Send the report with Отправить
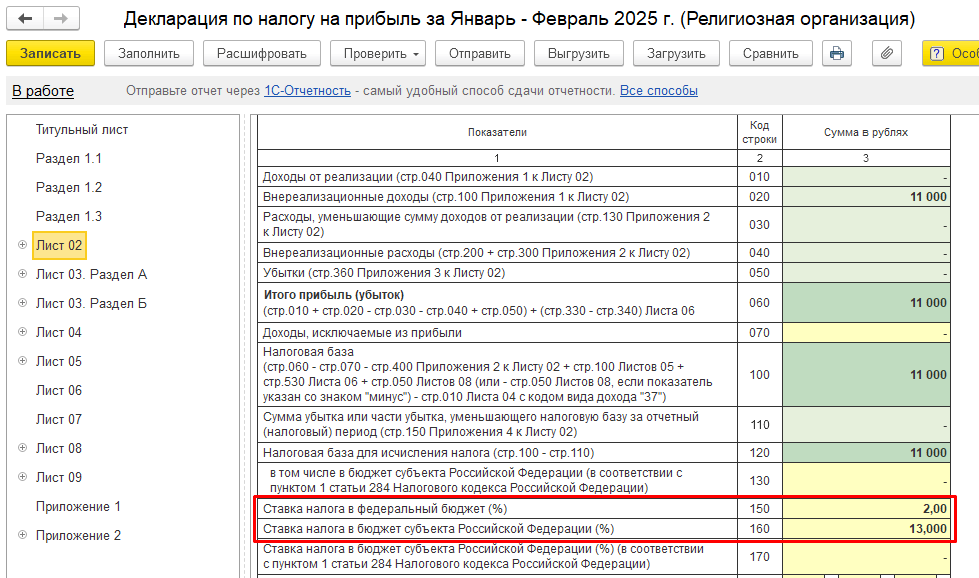This screenshot has height=578, width=979. (479, 53)
